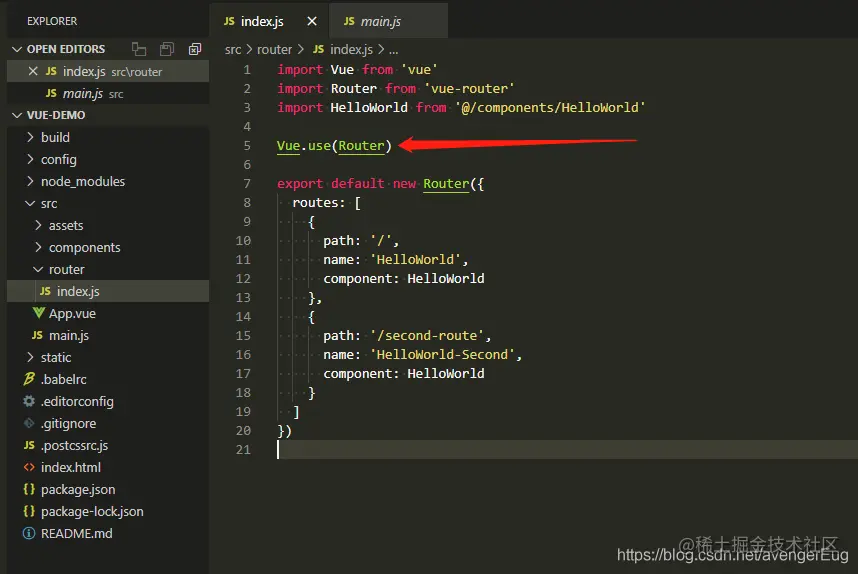Screen dimensions: 858x574
Task: Click the src breadcrumb segment
Action: click(233, 50)
